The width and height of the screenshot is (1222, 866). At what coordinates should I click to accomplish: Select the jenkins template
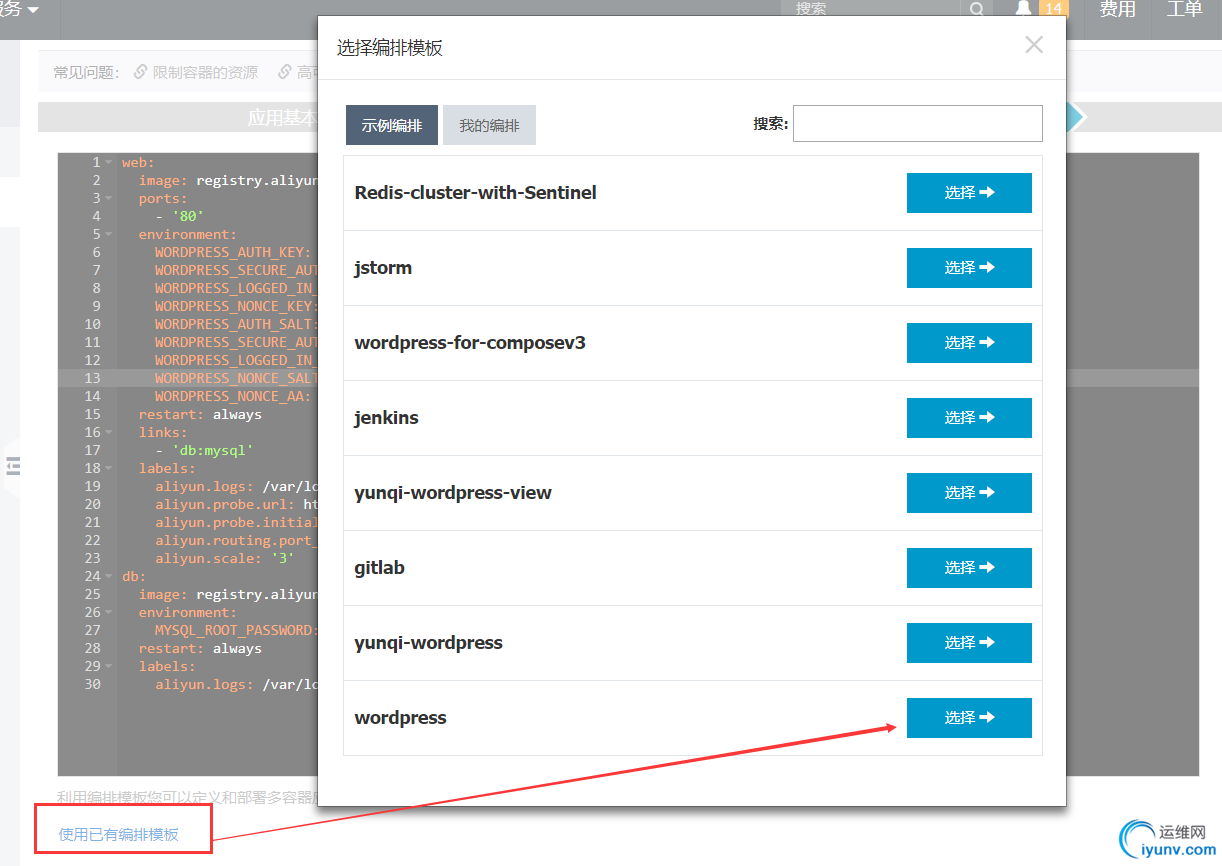click(969, 418)
